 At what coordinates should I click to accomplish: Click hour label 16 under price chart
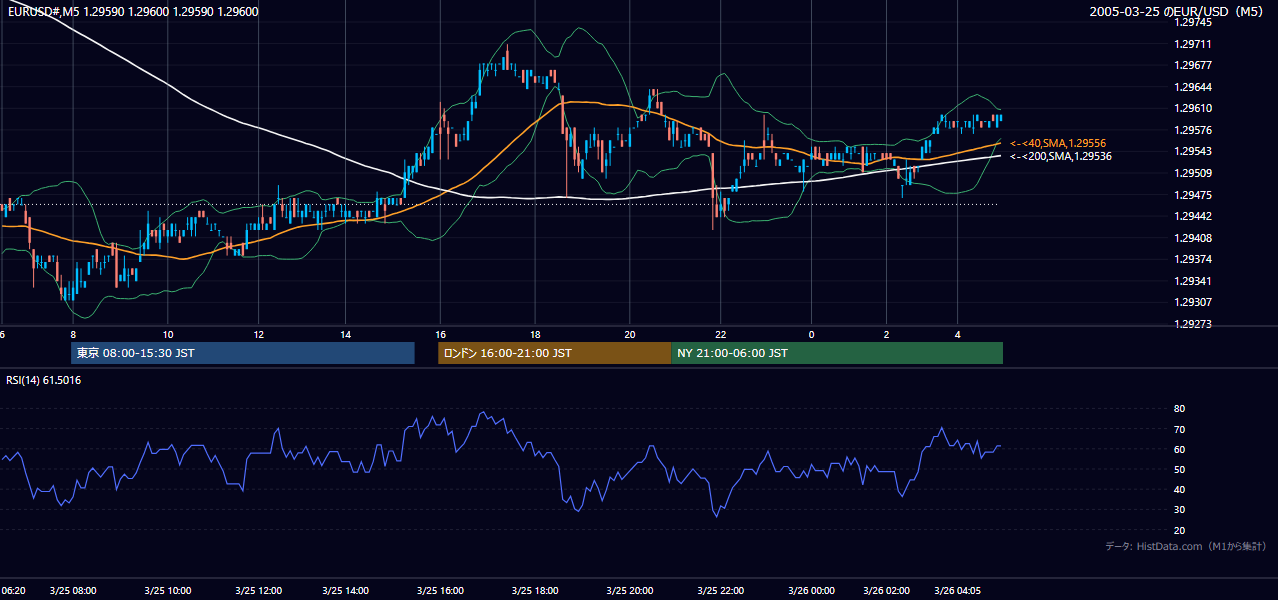[440, 334]
